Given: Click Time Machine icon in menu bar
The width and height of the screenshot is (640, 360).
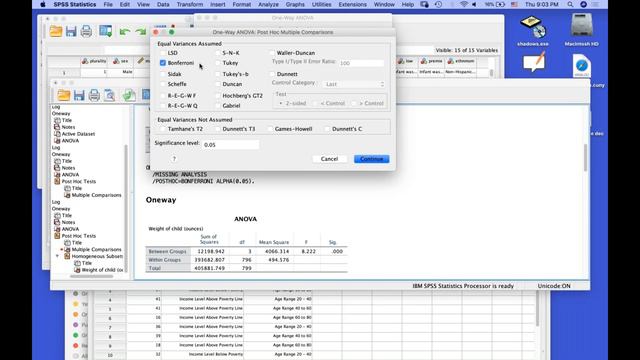Looking at the screenshot, I should click(438, 4).
